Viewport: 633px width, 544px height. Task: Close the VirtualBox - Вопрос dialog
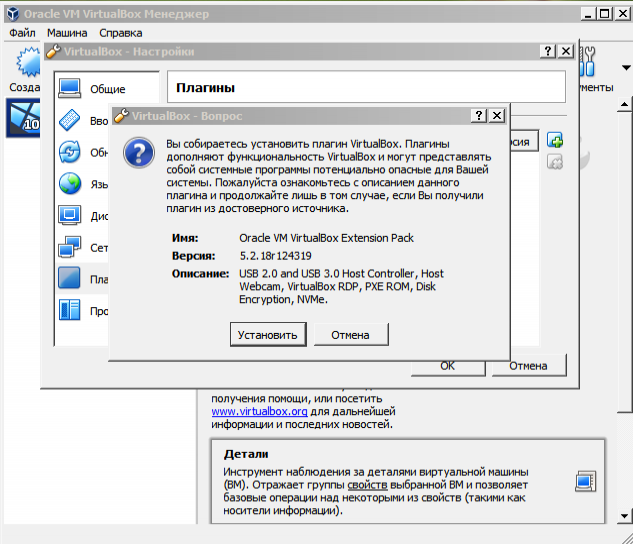pyautogui.click(x=497, y=116)
